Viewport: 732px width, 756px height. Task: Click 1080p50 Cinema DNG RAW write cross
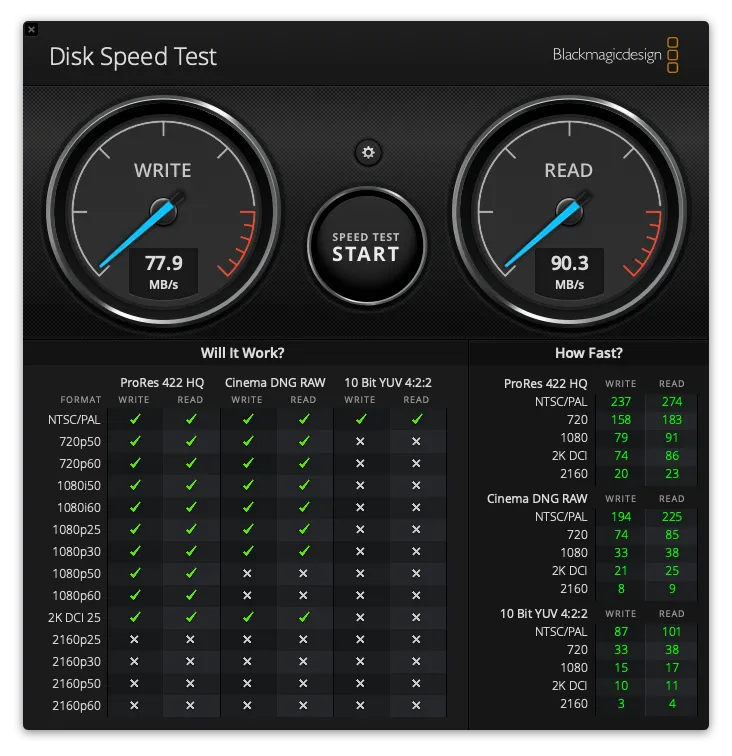(x=247, y=574)
